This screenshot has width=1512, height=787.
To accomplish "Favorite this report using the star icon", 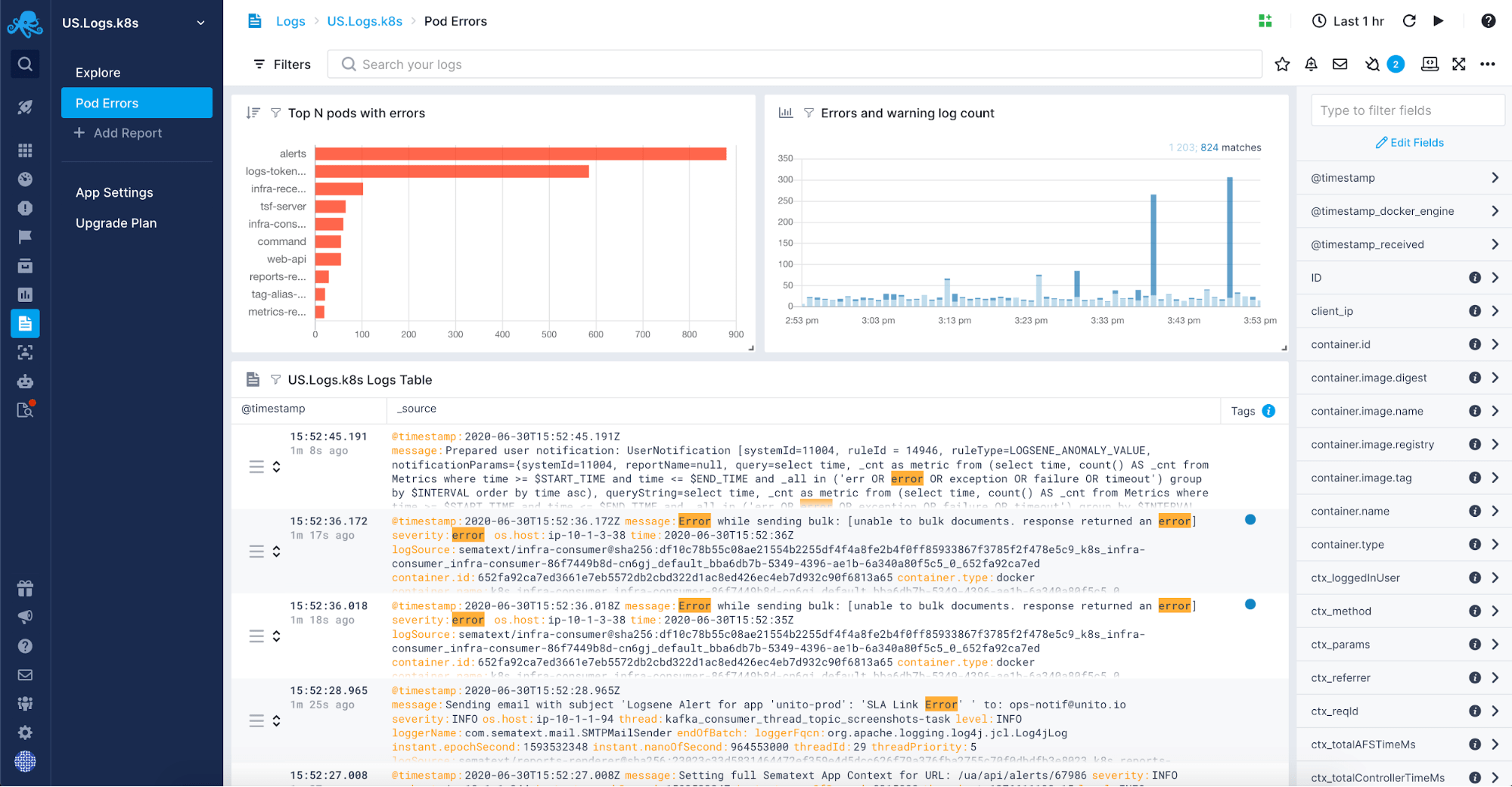I will point(1282,64).
